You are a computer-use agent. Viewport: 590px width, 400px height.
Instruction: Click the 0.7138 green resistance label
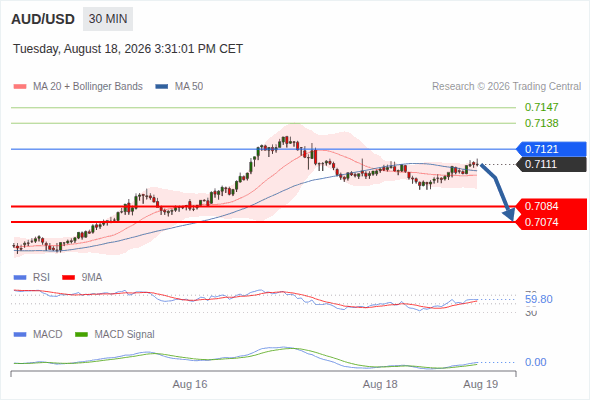pos(541,123)
